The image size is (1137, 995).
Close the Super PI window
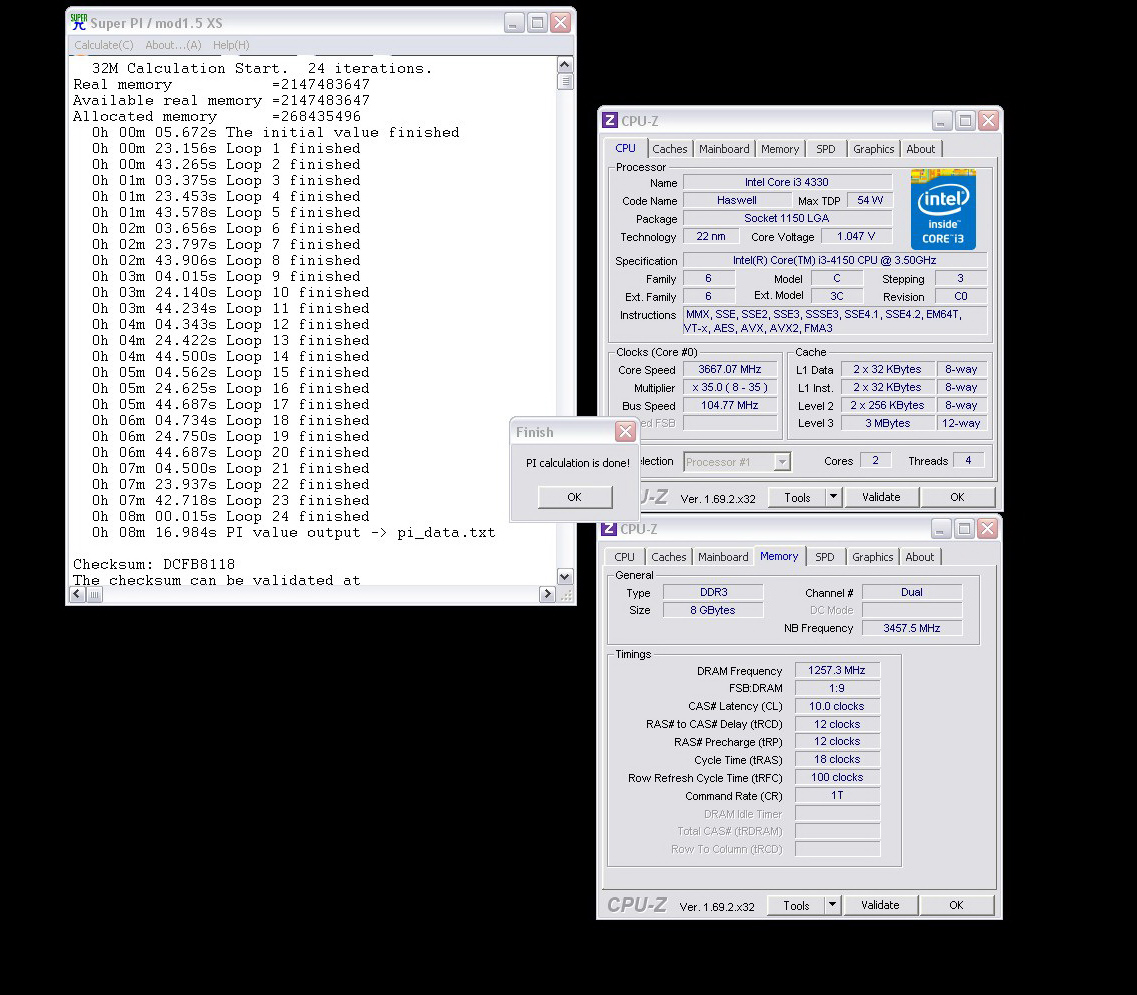[x=561, y=22]
